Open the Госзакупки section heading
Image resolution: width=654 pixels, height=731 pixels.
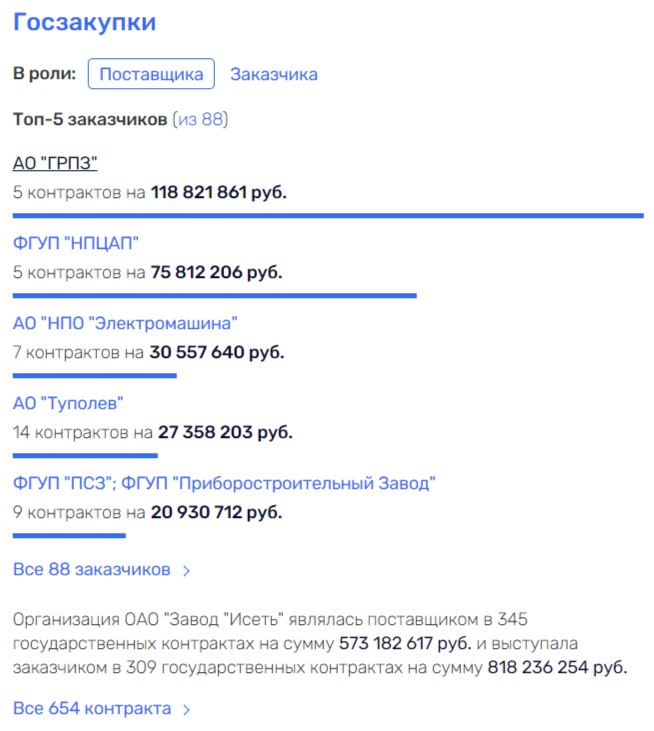pos(84,22)
